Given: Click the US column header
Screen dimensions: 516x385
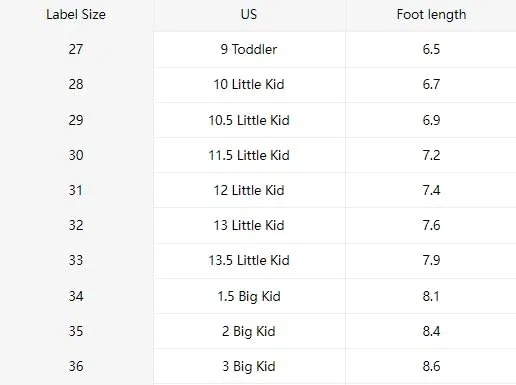Looking at the screenshot, I should pos(249,15).
